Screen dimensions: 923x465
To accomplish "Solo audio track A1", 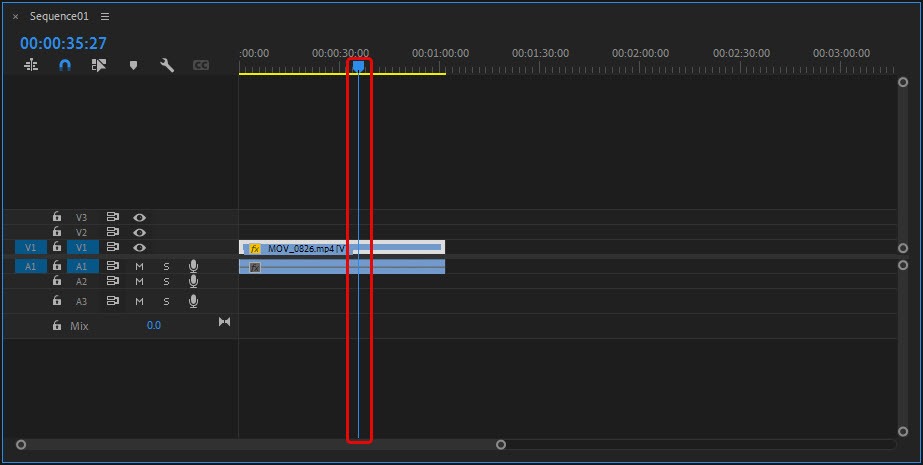I will point(167,266).
